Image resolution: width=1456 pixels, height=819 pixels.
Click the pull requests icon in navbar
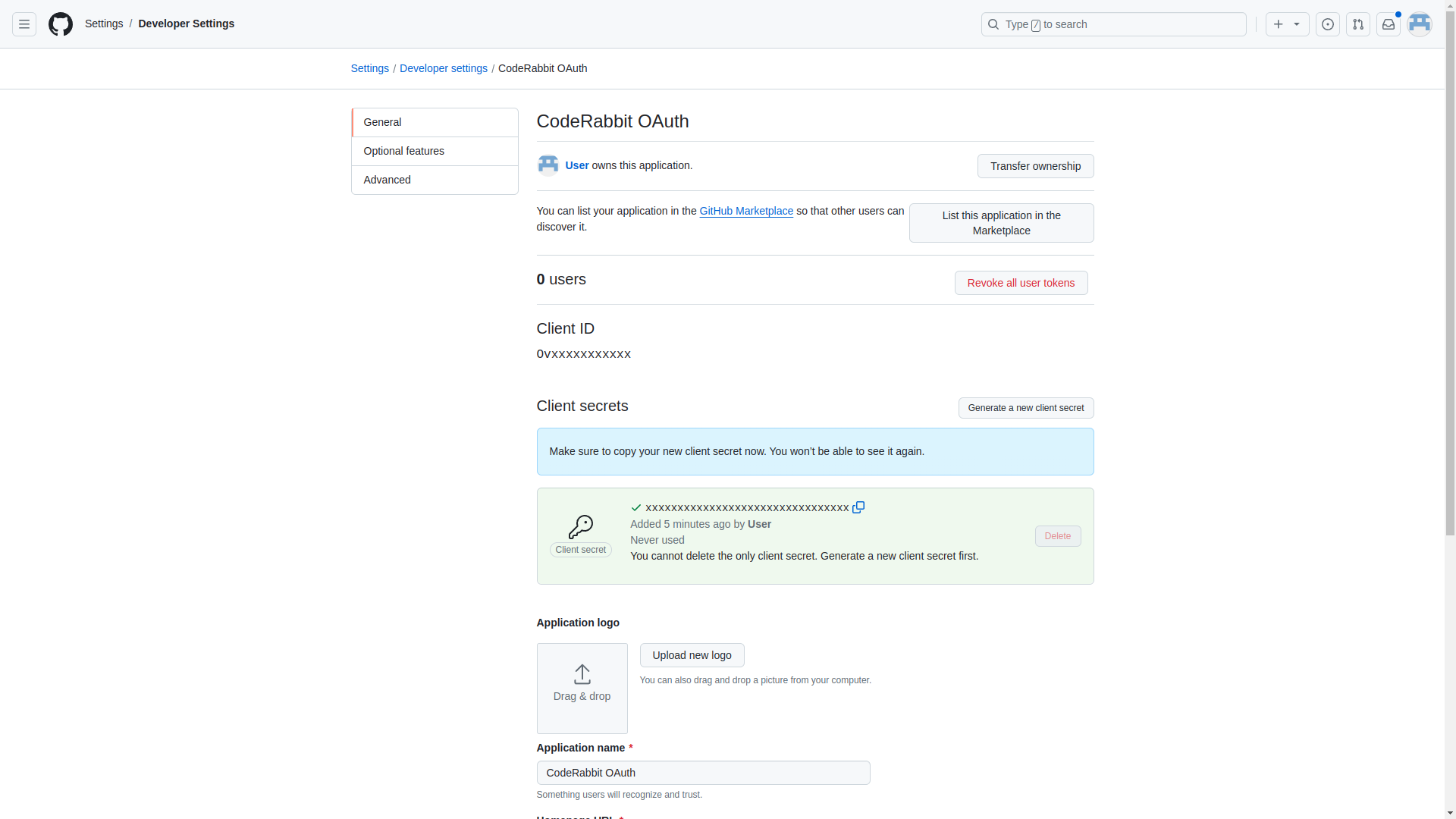click(1358, 24)
